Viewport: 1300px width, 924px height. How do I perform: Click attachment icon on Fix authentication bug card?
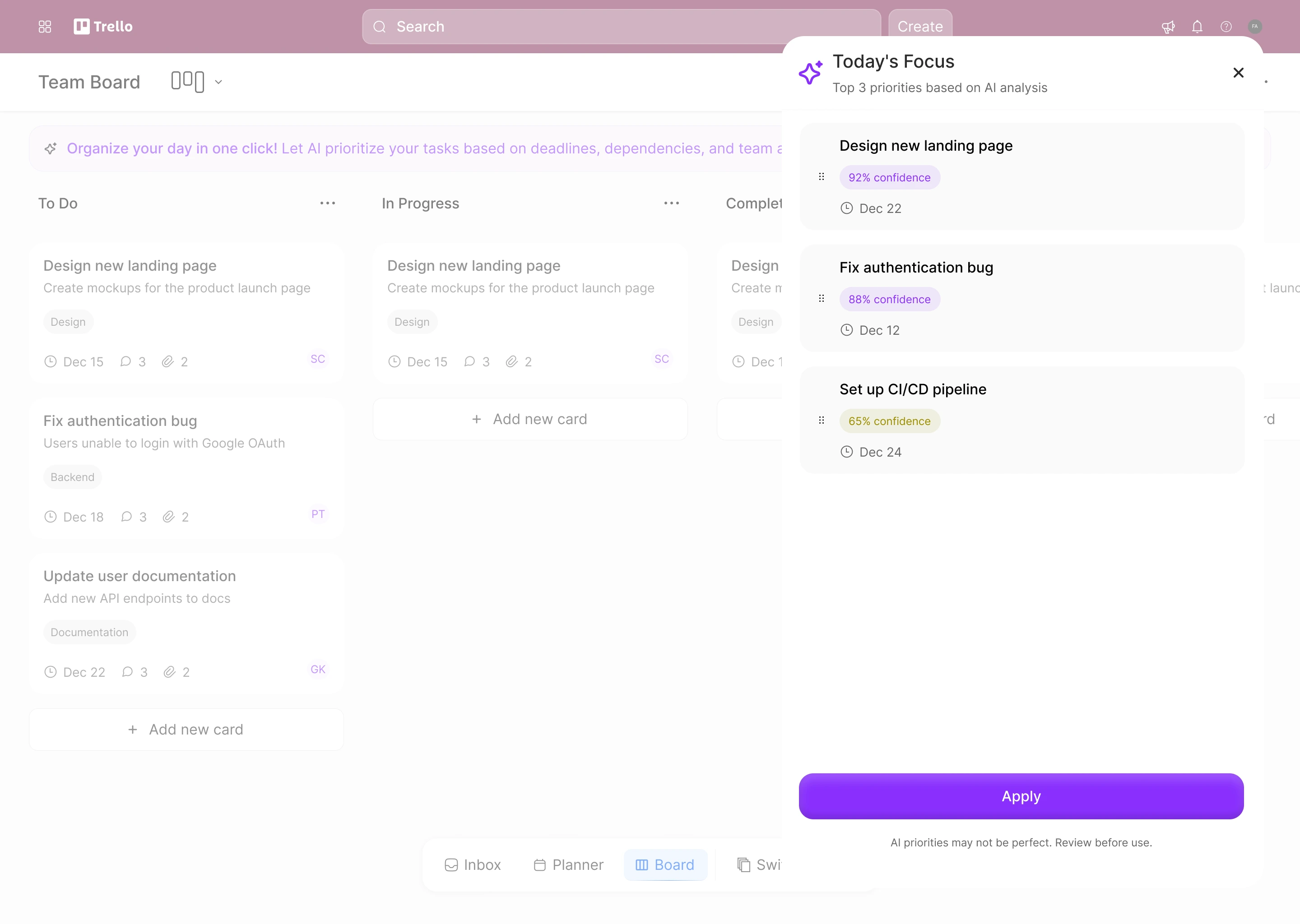(168, 517)
